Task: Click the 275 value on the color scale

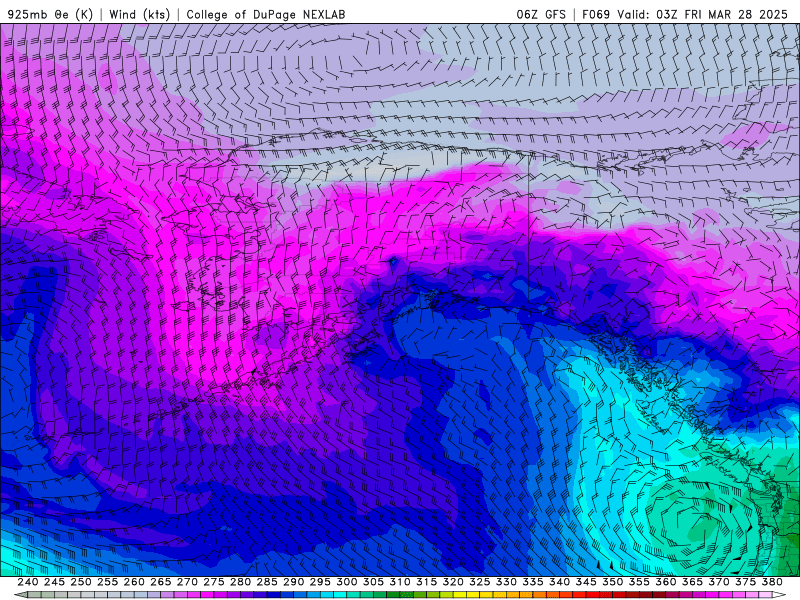Action: click(214, 582)
